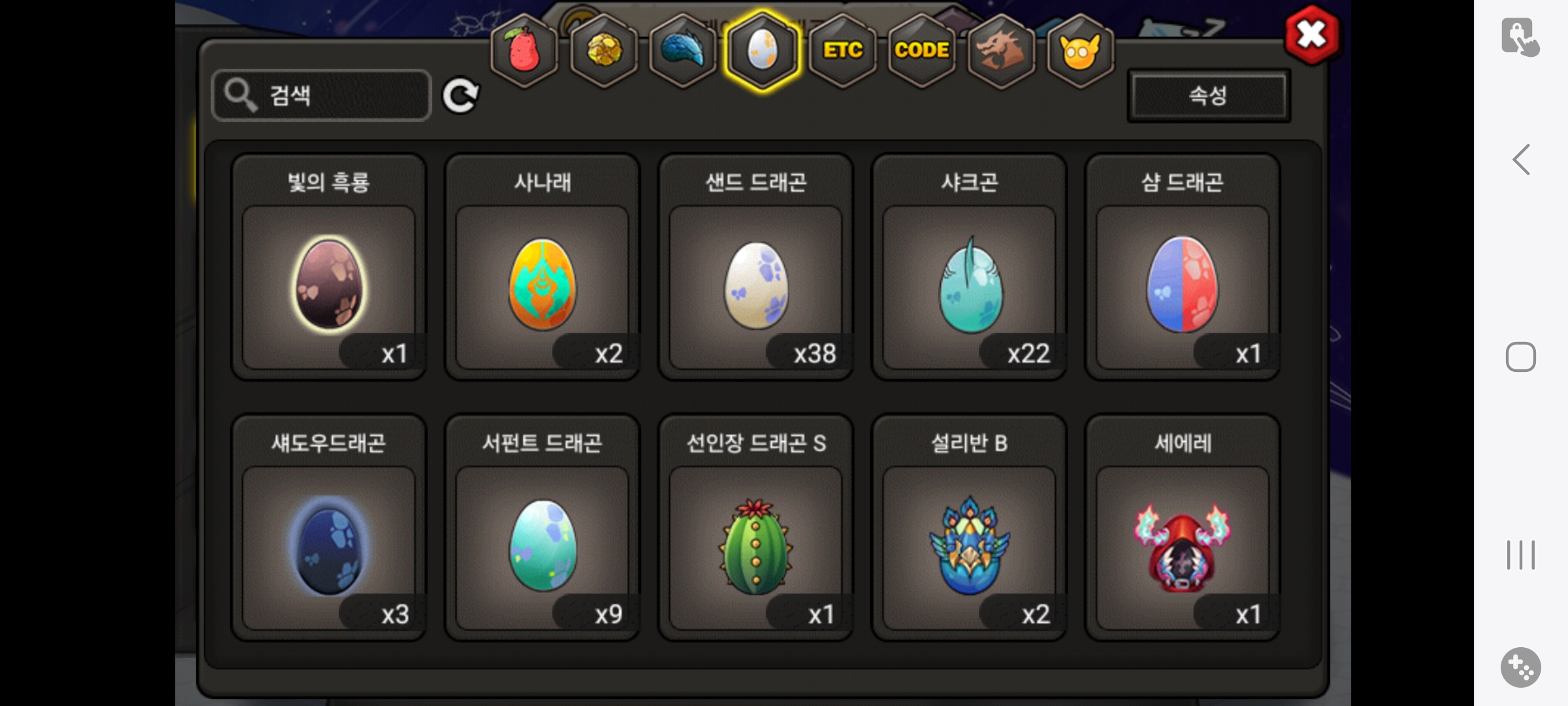Select the brown dragon head tab
This screenshot has width=1568, height=706.
point(1001,51)
